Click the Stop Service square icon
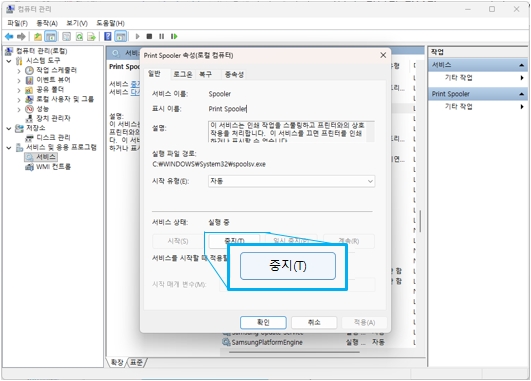 [149, 36]
